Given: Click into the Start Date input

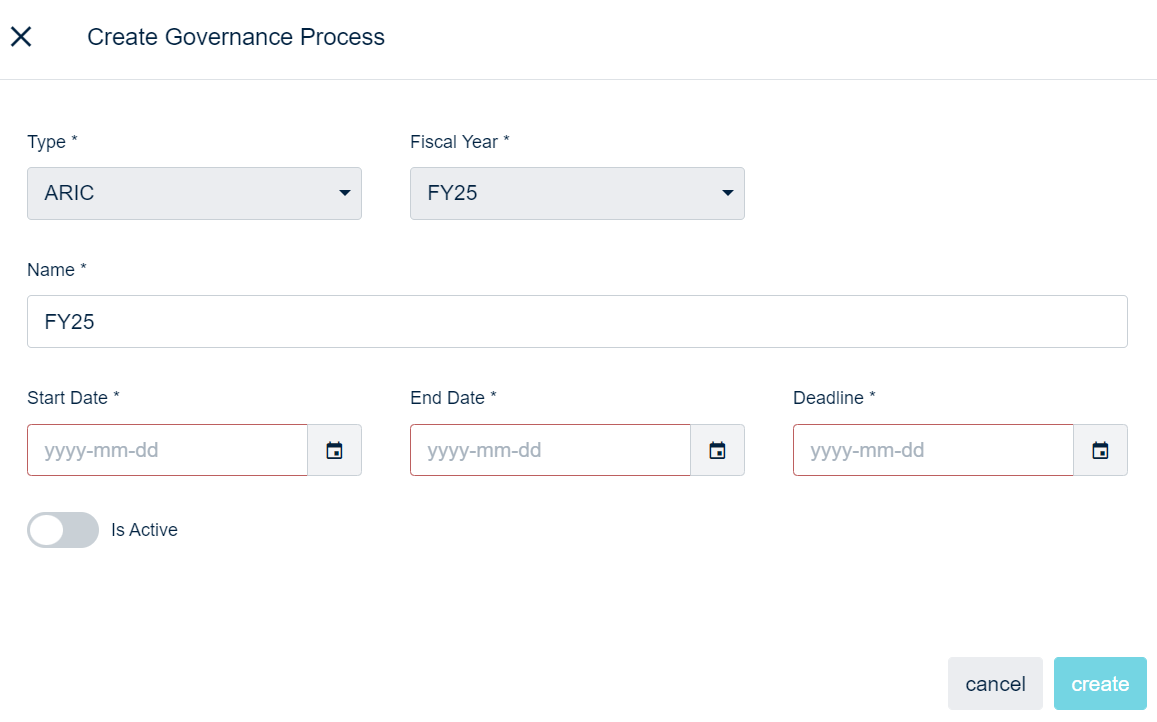Looking at the screenshot, I should (167, 450).
